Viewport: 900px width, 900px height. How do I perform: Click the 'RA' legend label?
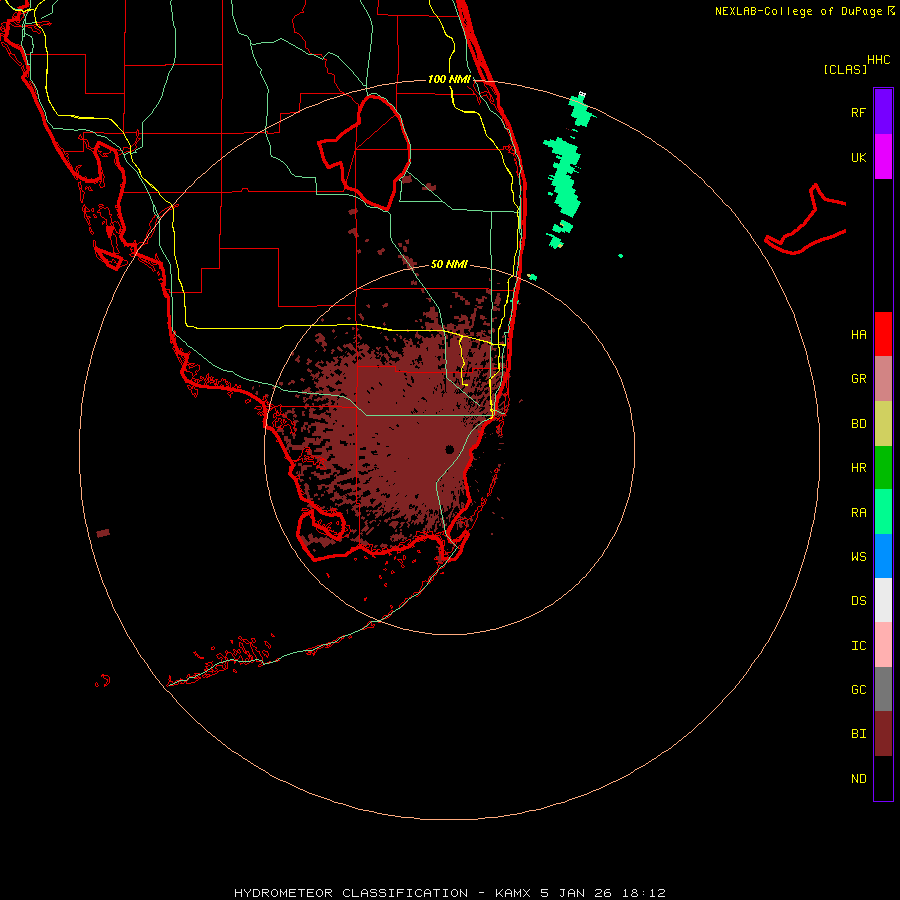(858, 513)
